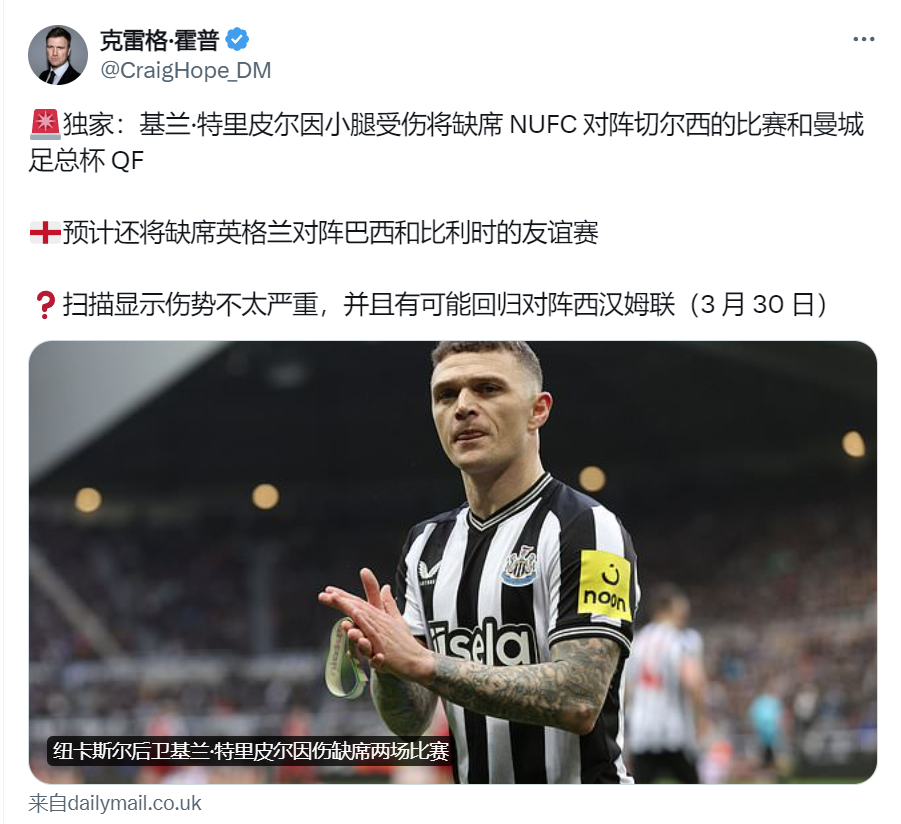Click the red siren emoji
Viewport: 901px width, 824px height.
coord(45,124)
